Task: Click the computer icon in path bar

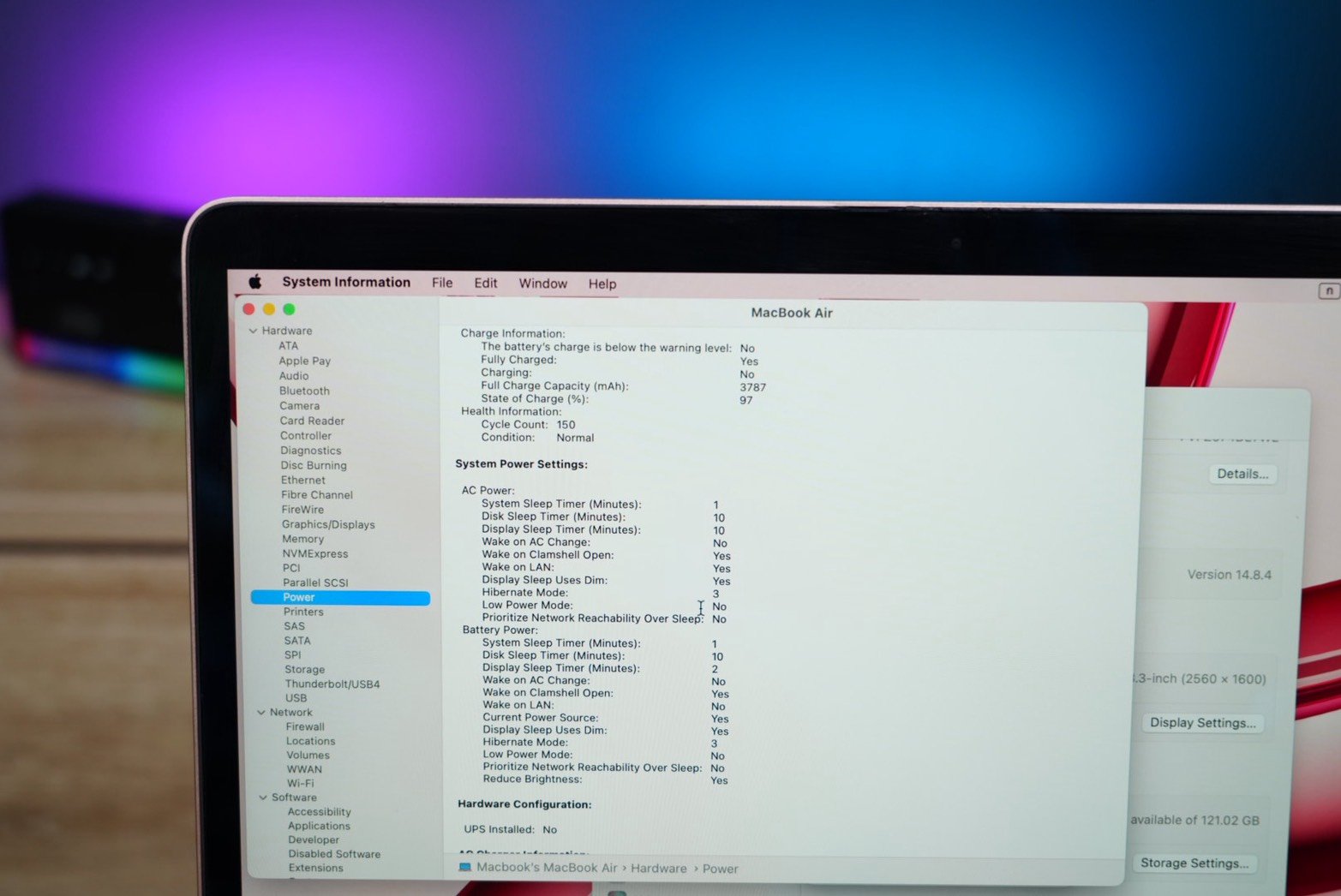Action: (x=465, y=867)
